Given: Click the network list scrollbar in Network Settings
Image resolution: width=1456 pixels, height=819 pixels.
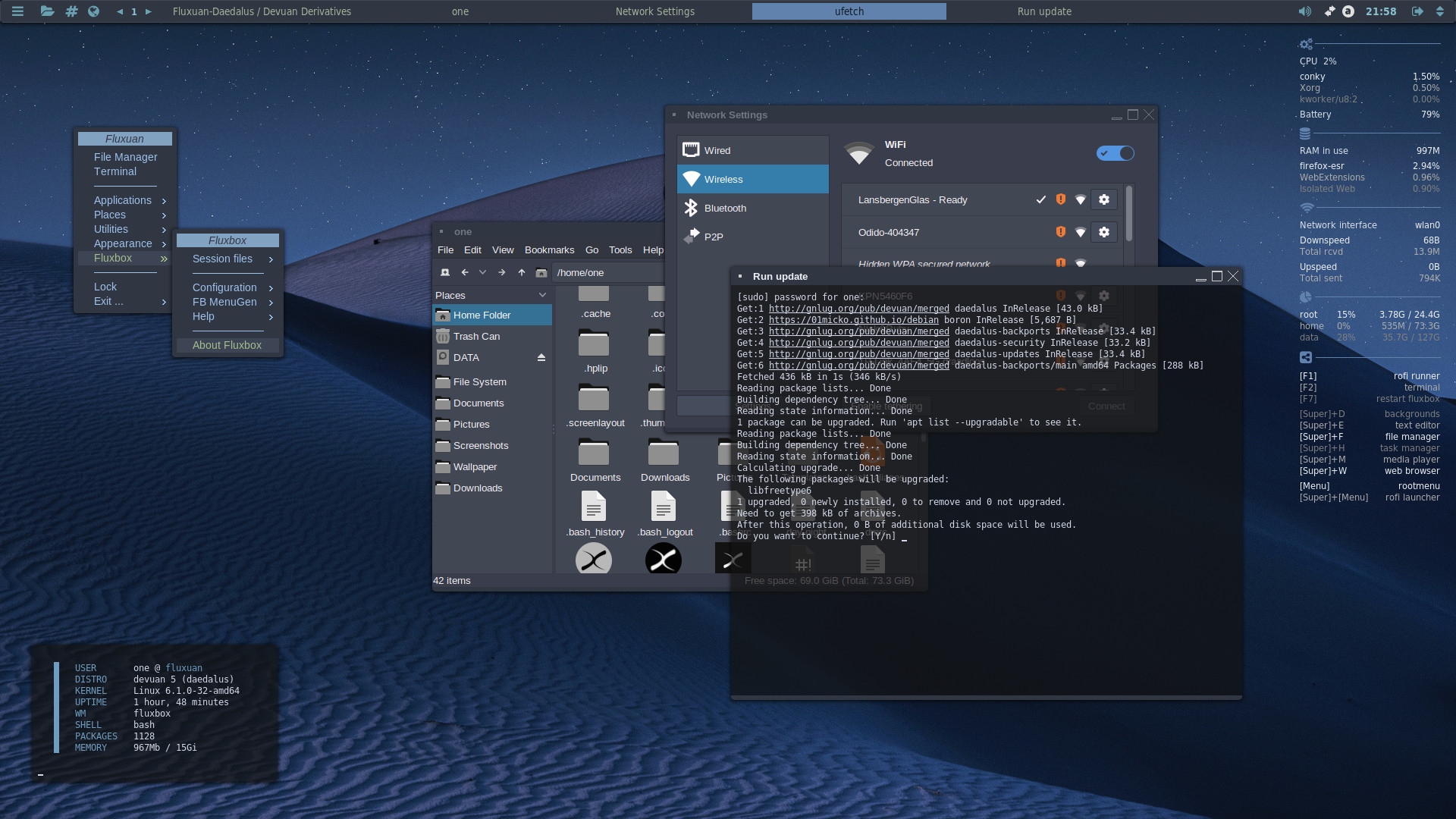Looking at the screenshot, I should point(1129,214).
